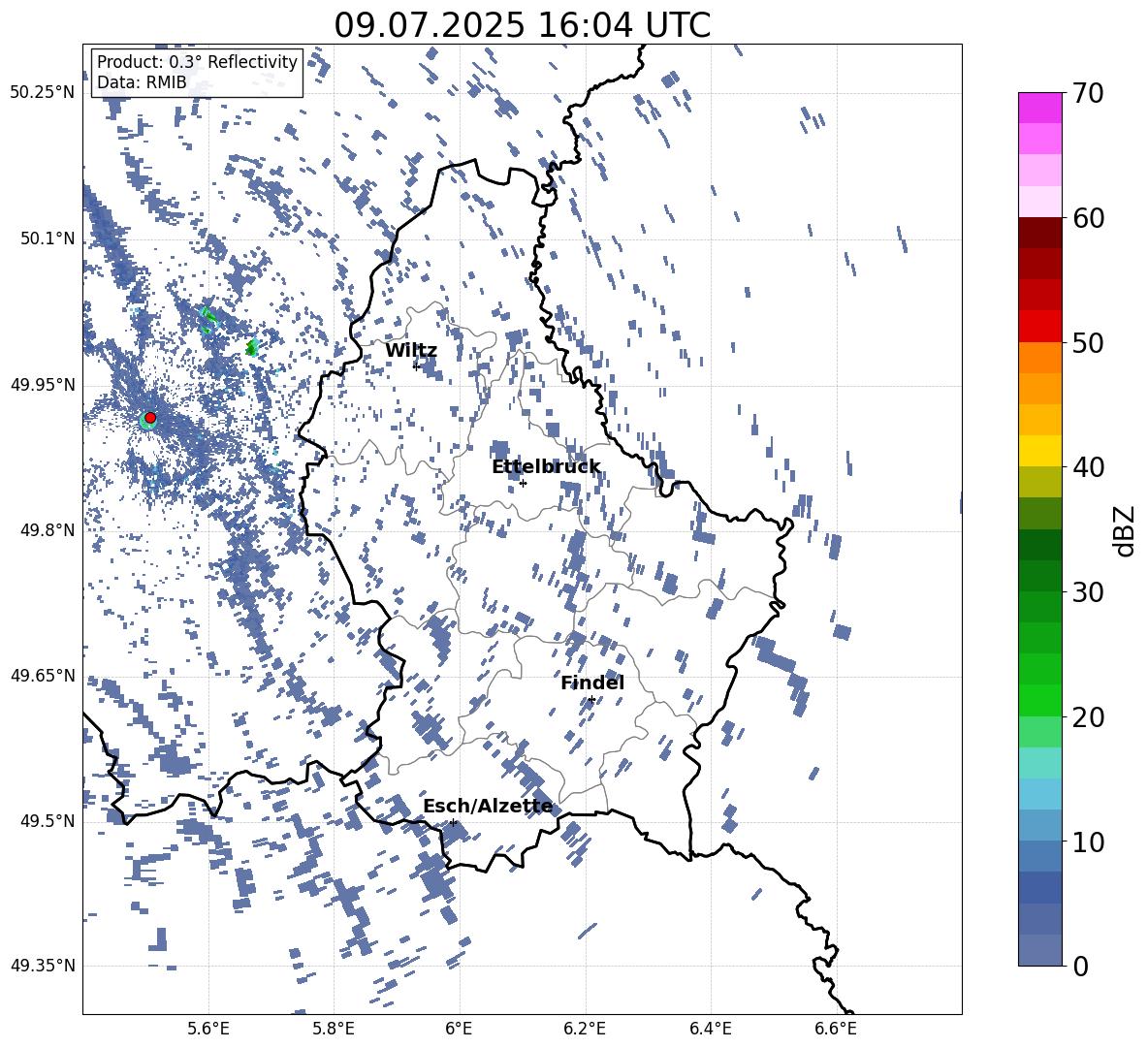This screenshot has height=1048, width=1148.
Task: Click the Ettelbruck location cross marker
Action: [x=523, y=483]
